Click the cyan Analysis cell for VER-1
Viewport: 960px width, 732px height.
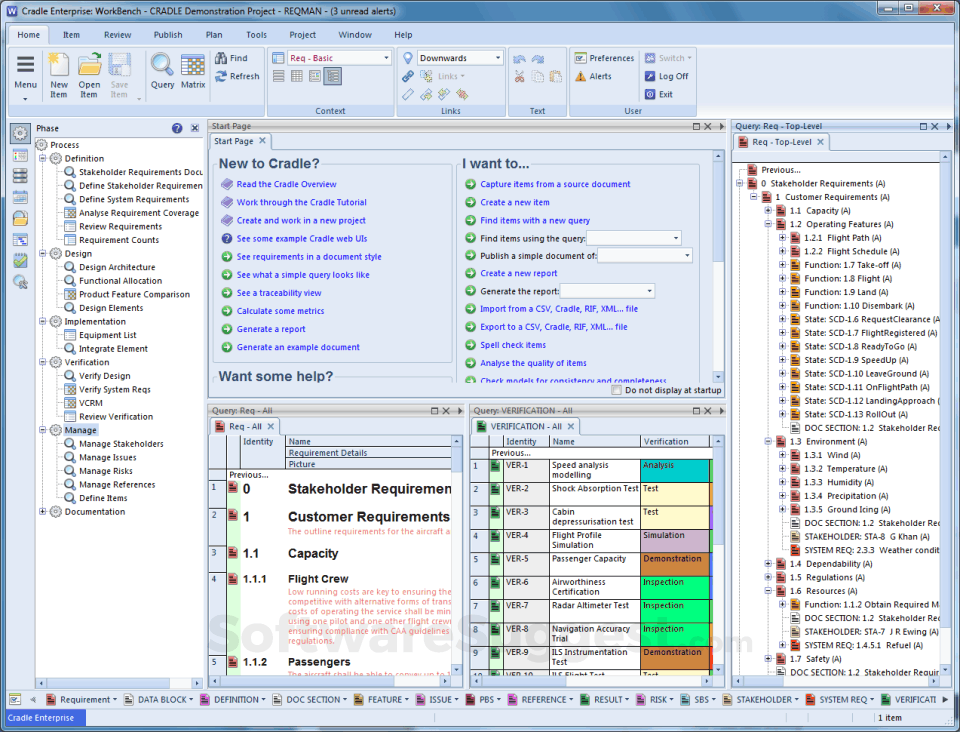coord(673,470)
